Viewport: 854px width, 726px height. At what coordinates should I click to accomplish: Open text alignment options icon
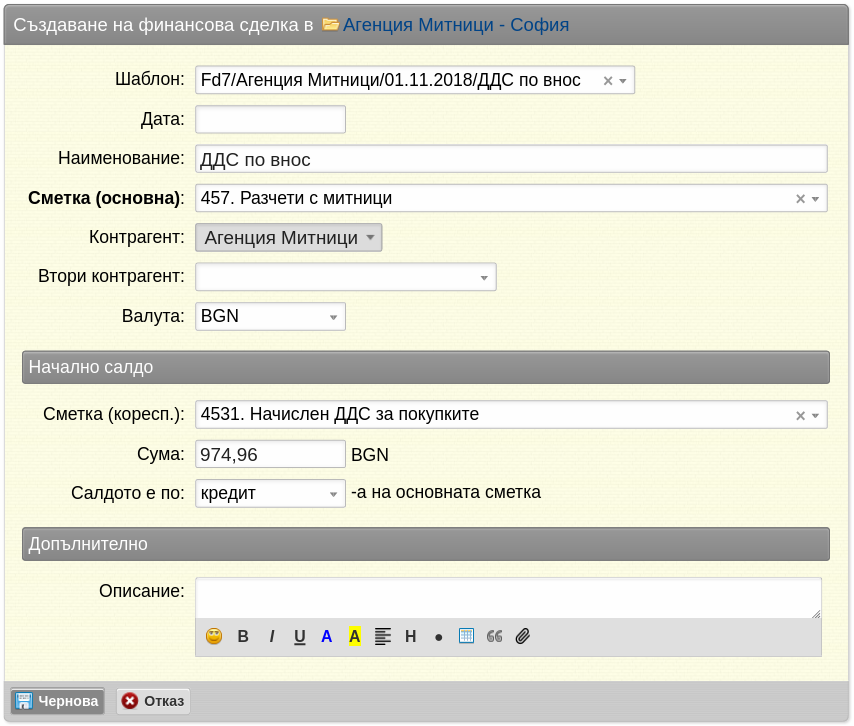383,636
